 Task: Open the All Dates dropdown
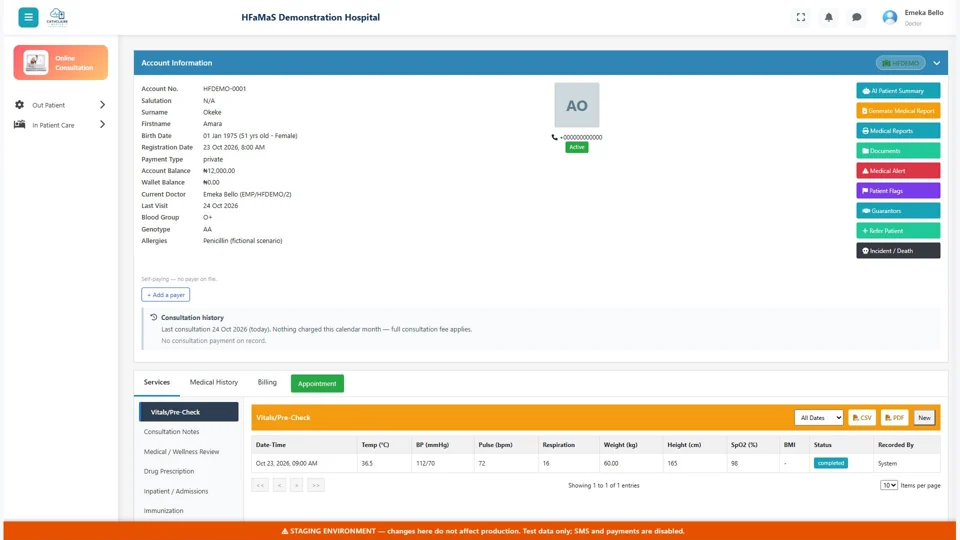click(819, 418)
